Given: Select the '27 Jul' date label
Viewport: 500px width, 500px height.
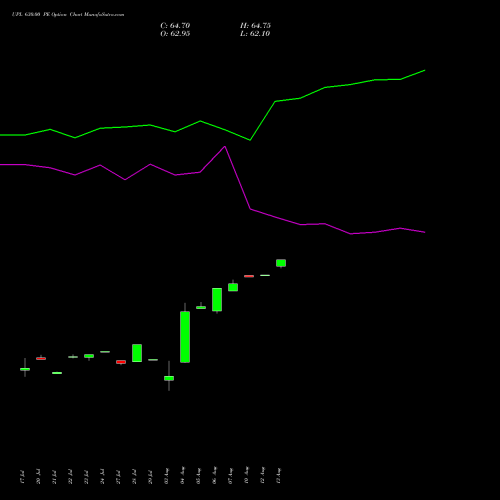Looking at the screenshot, I should [x=118, y=477].
